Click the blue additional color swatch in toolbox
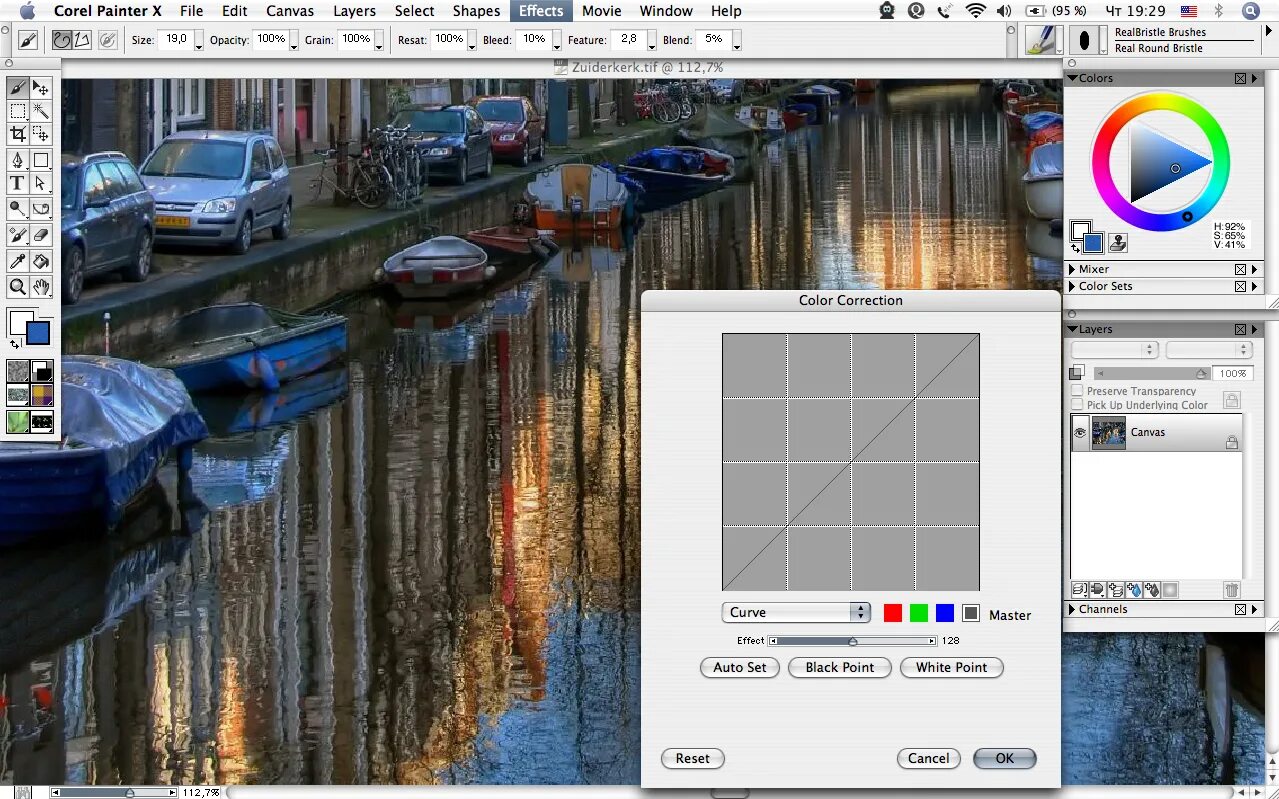1279x799 pixels. pyautogui.click(x=38, y=333)
